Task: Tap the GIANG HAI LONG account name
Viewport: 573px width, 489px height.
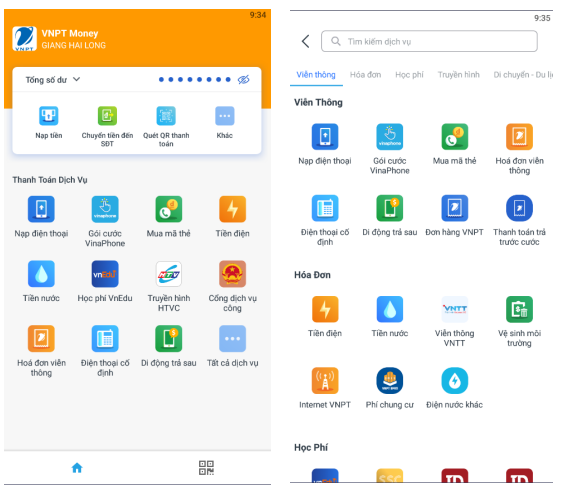Action: point(73,45)
